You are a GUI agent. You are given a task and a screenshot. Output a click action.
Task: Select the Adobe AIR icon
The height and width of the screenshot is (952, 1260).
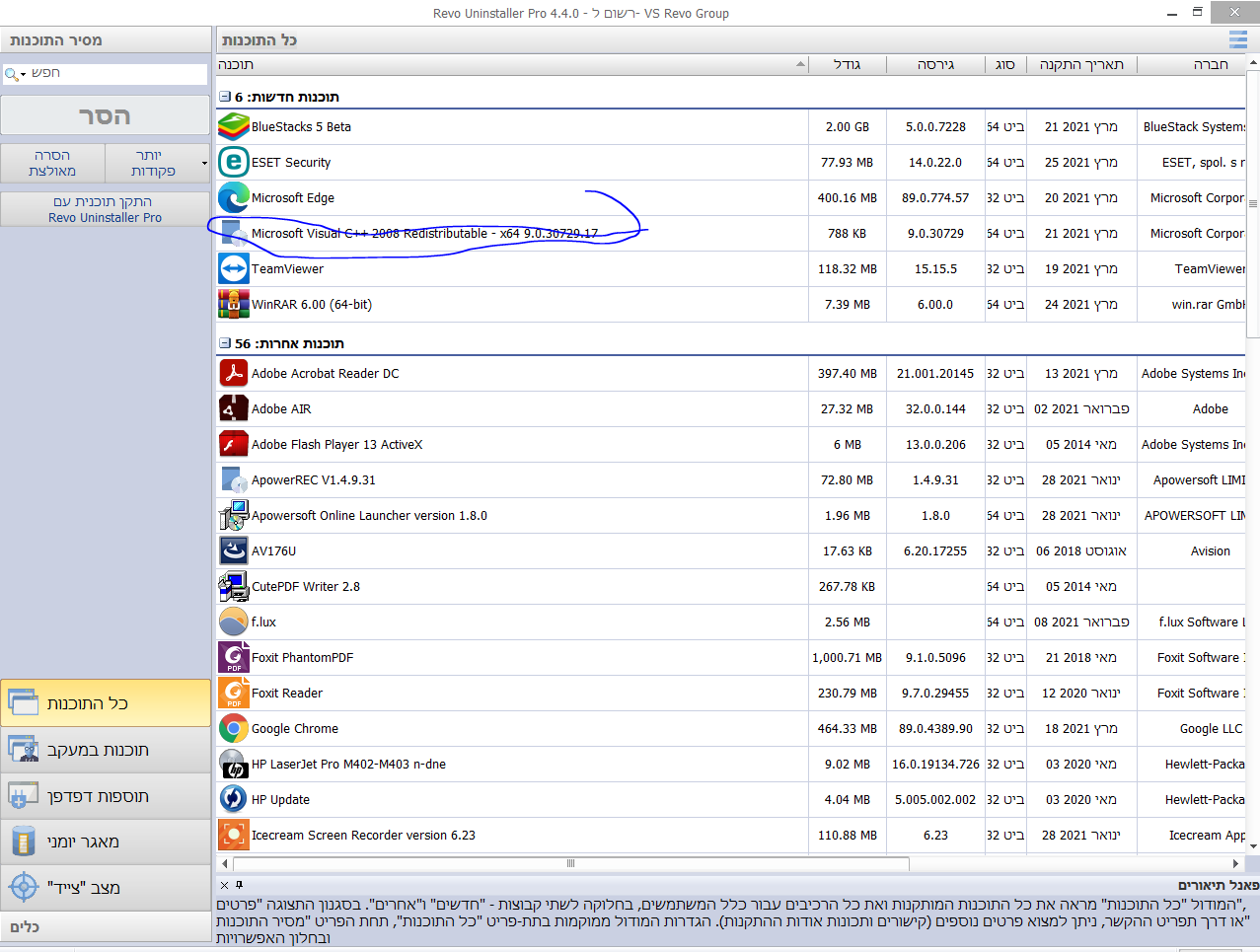point(234,408)
